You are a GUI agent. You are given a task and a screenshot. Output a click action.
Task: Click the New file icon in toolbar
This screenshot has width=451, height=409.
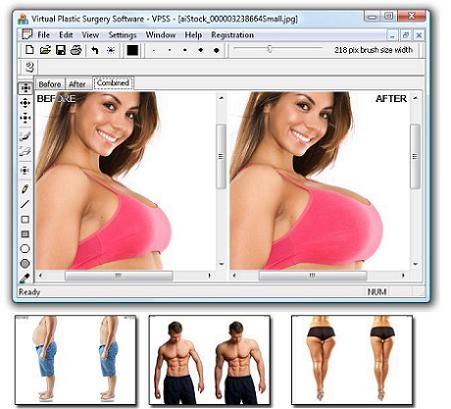(x=30, y=50)
